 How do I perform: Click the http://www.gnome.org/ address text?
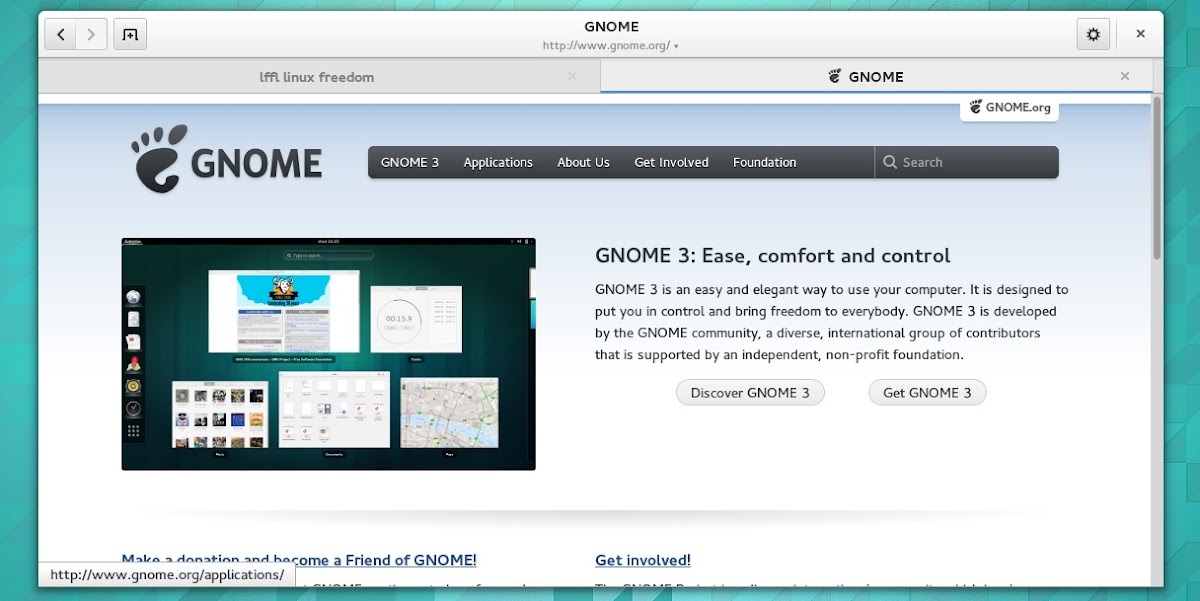pyautogui.click(x=606, y=46)
